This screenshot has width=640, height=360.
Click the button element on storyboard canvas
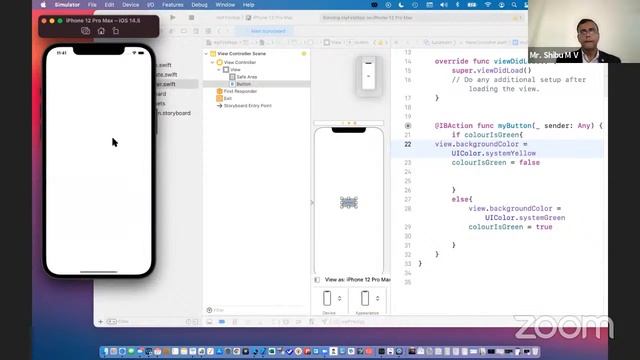click(x=349, y=202)
